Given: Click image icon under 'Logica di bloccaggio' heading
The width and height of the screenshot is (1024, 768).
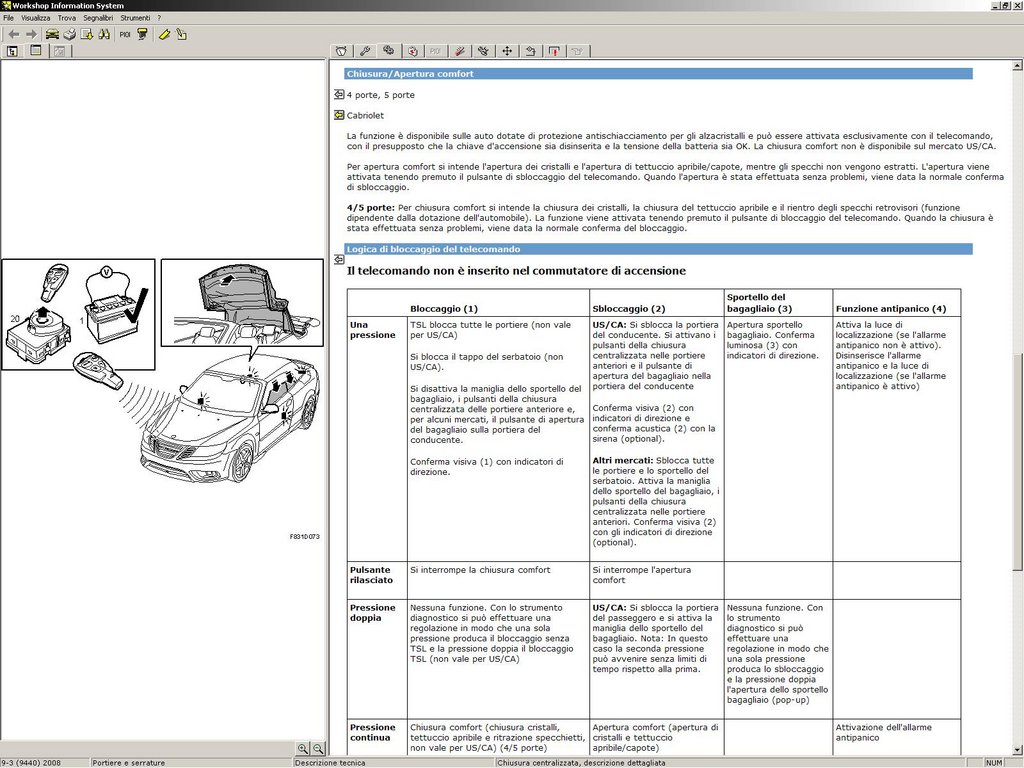Looking at the screenshot, I should point(339,259).
